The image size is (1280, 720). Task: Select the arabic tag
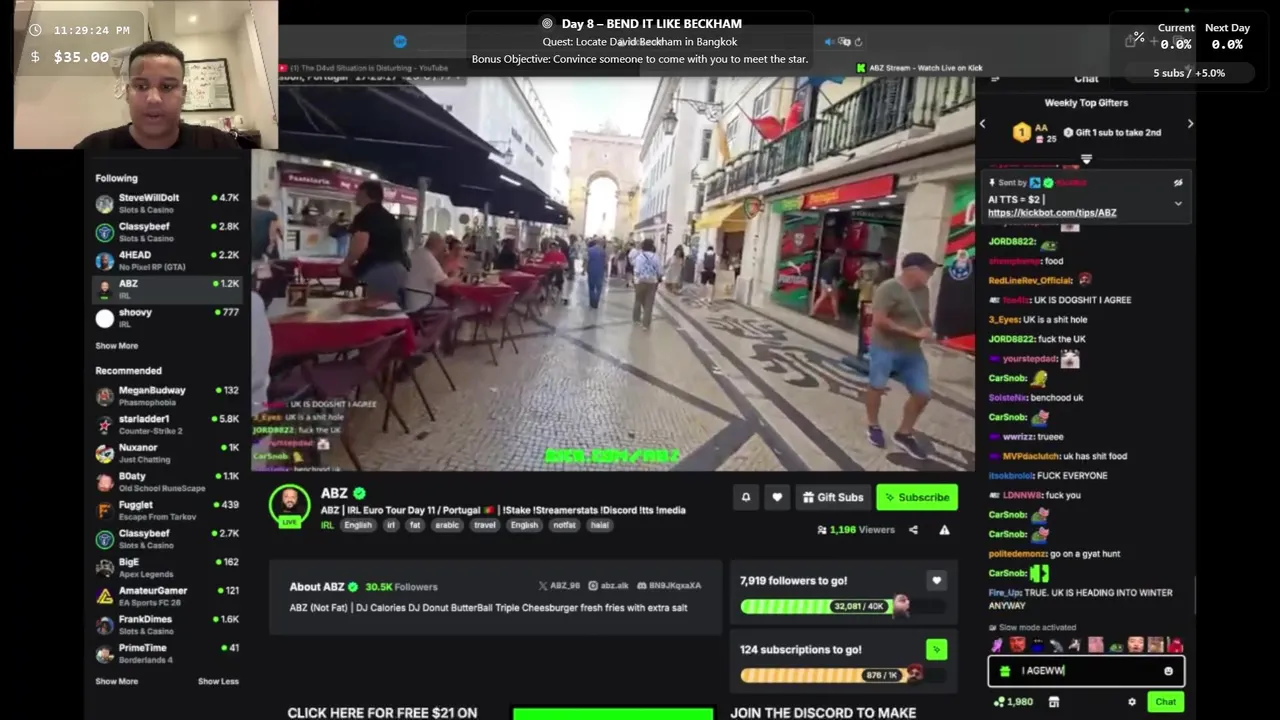447,525
